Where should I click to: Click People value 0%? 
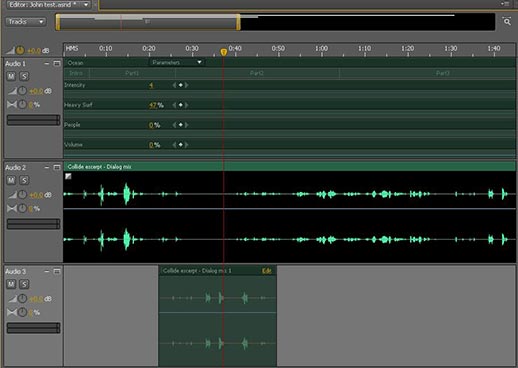pos(154,125)
